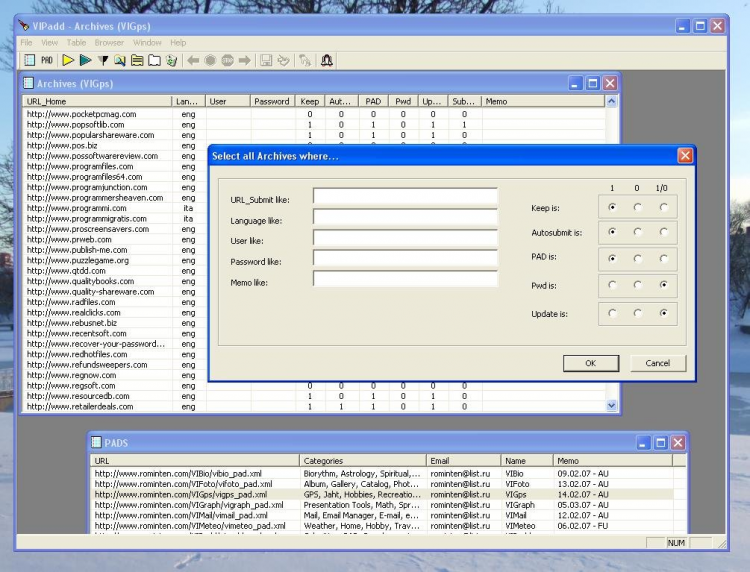
Task: Click the black filter funnel toolbar icon
Action: pyautogui.click(x=103, y=60)
